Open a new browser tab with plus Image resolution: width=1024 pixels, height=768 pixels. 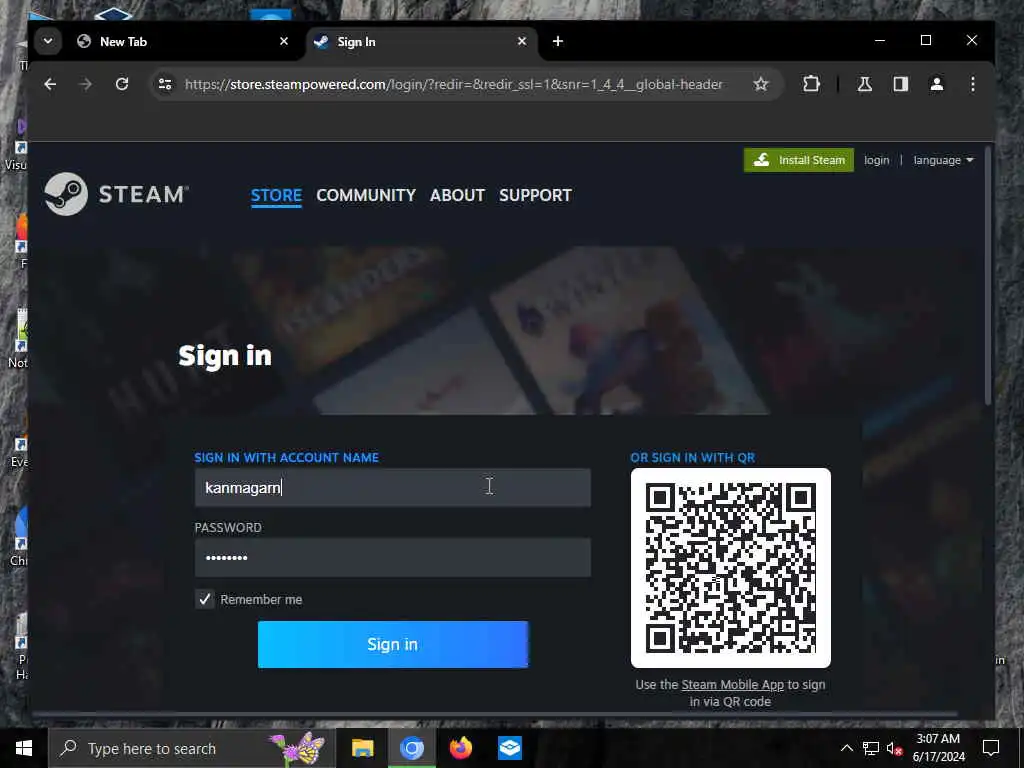pyautogui.click(x=558, y=42)
